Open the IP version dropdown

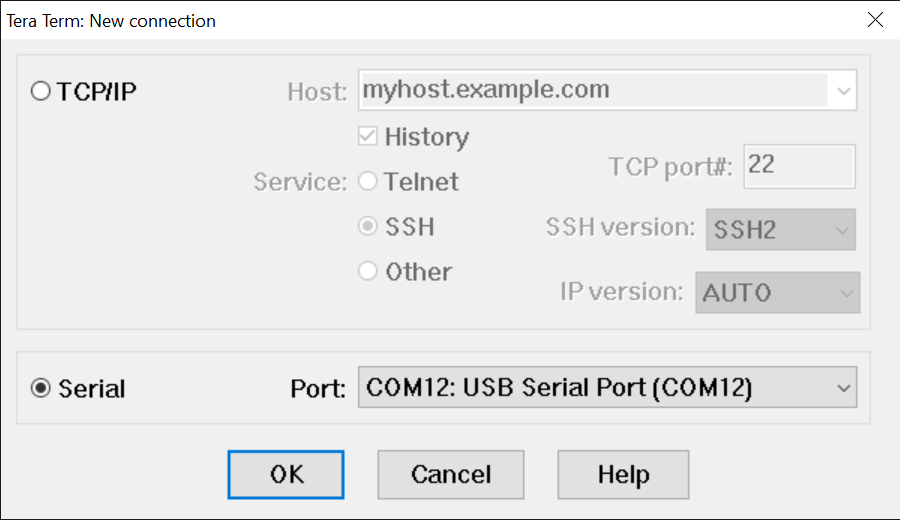point(777,293)
